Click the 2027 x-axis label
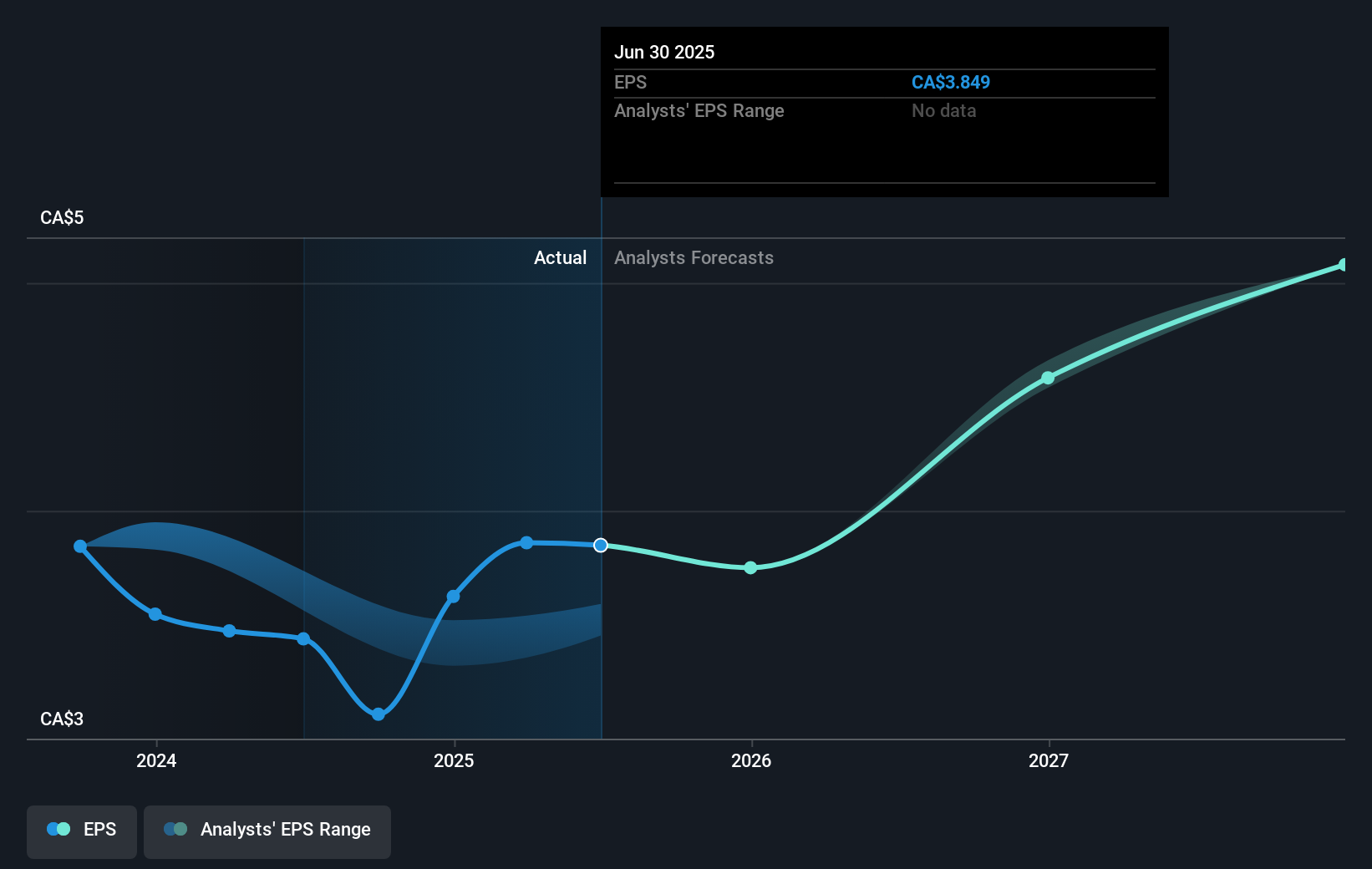This screenshot has width=1372, height=869. 1049,760
